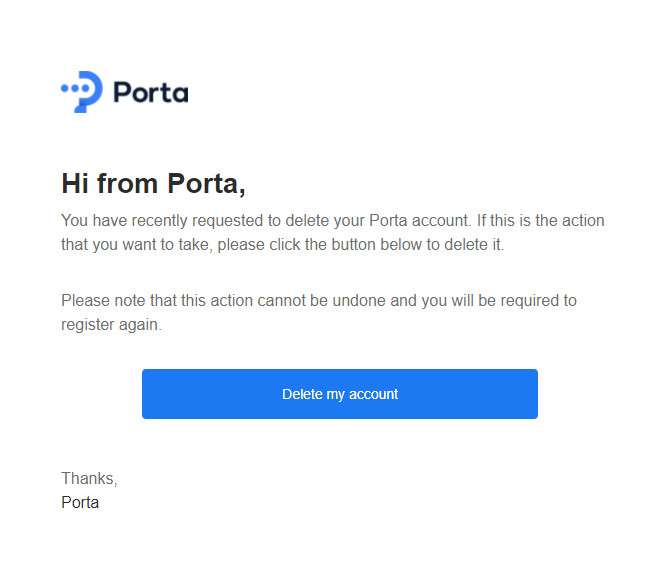Confirm deletion with Delete my account button
This screenshot has width=660, height=563.
point(340,394)
